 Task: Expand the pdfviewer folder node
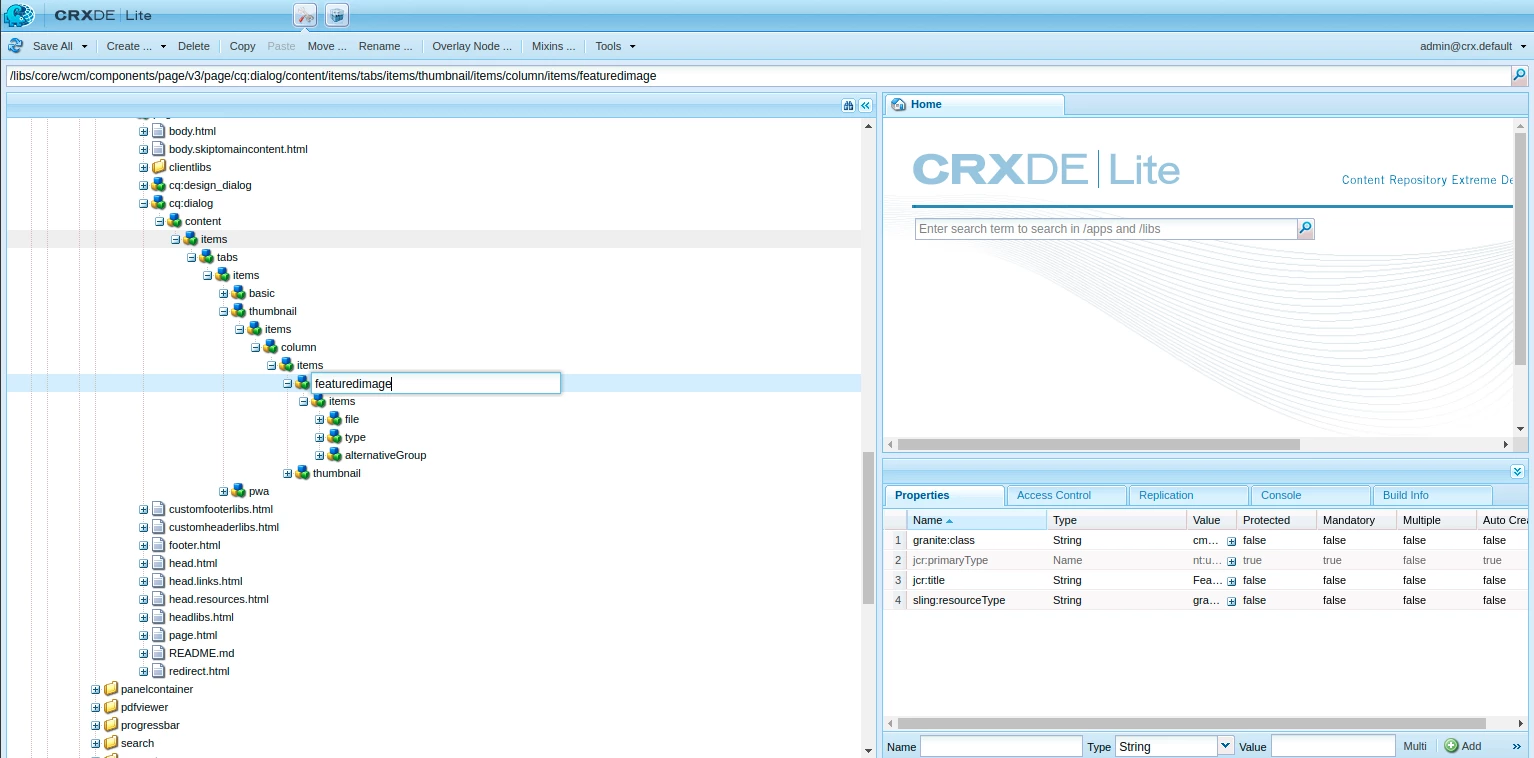pos(95,707)
